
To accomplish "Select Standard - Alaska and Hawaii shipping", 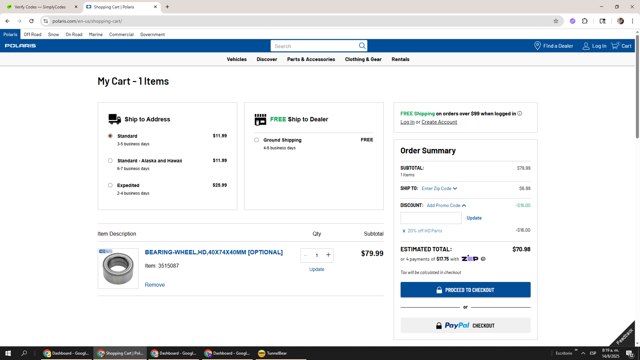I will tap(110, 160).
